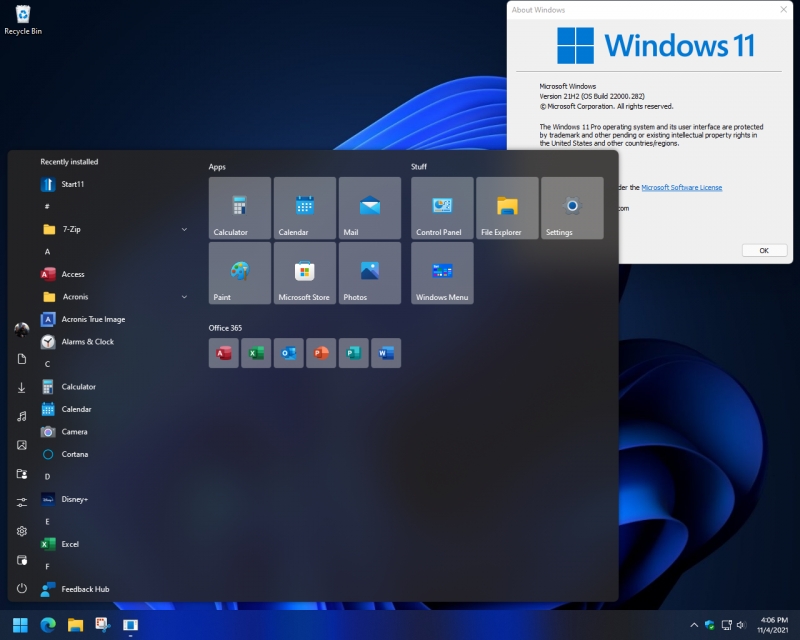The width and height of the screenshot is (800, 640).
Task: Click the Power button in start sidebar
Action: tap(21, 588)
